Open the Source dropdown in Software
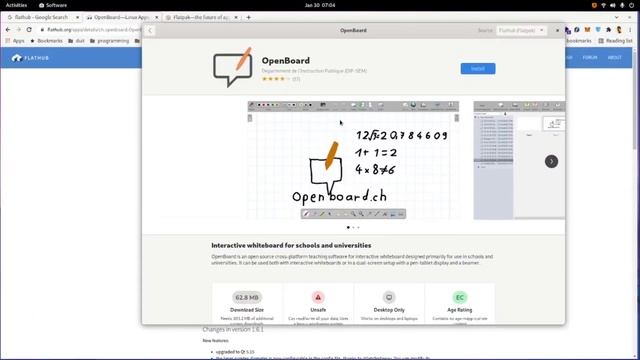This screenshot has width=640, height=360. pyautogui.click(x=521, y=30)
